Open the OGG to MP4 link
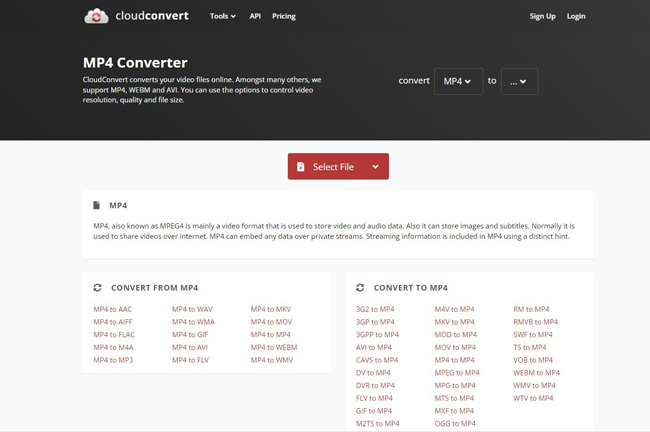650x432 pixels. point(455,424)
